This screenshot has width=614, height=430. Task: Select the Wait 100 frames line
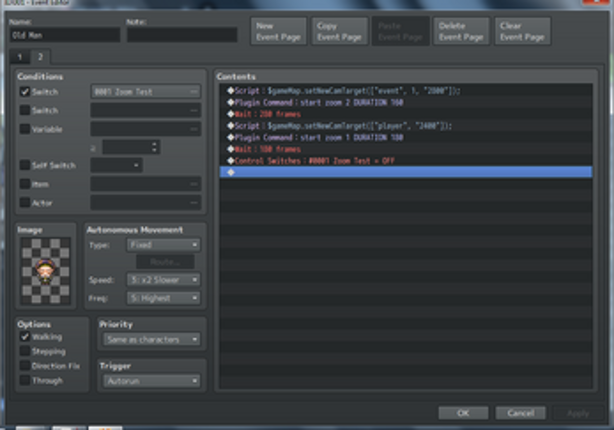tap(406, 149)
